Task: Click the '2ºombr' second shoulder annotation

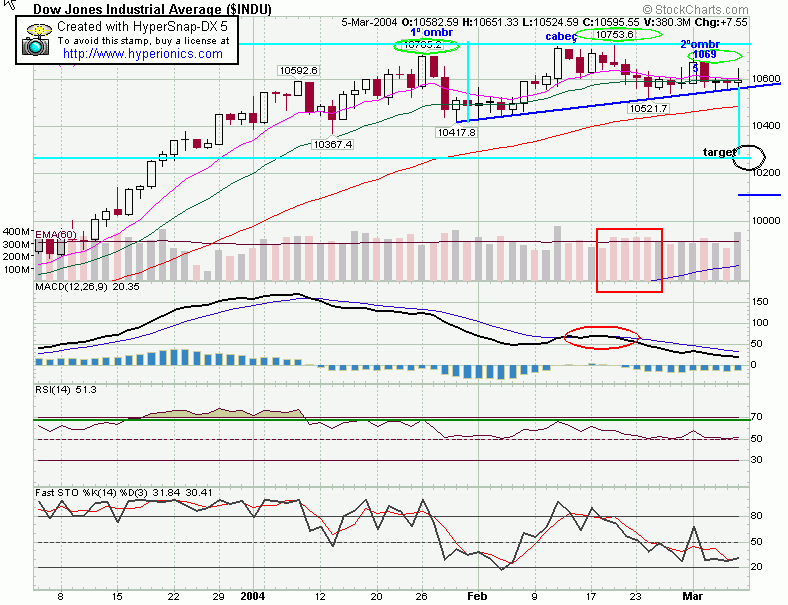Action: [x=700, y=44]
